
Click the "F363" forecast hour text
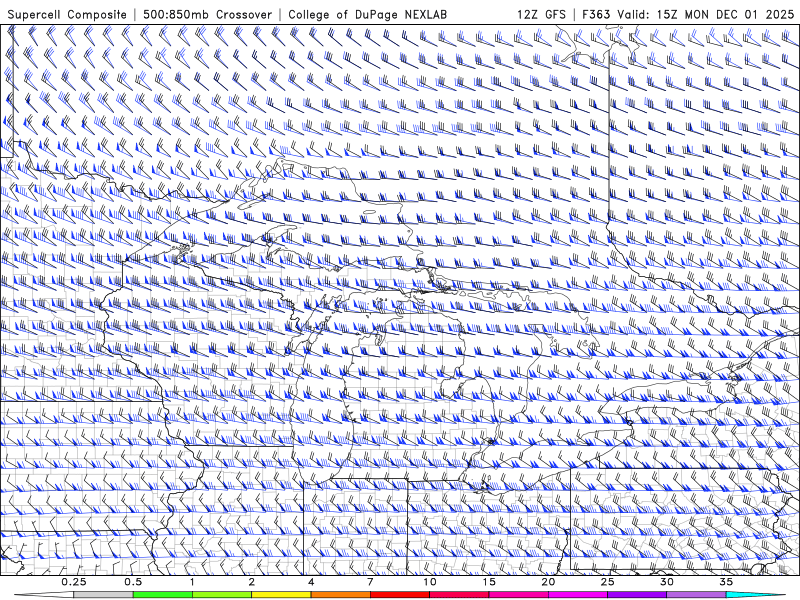[596, 15]
